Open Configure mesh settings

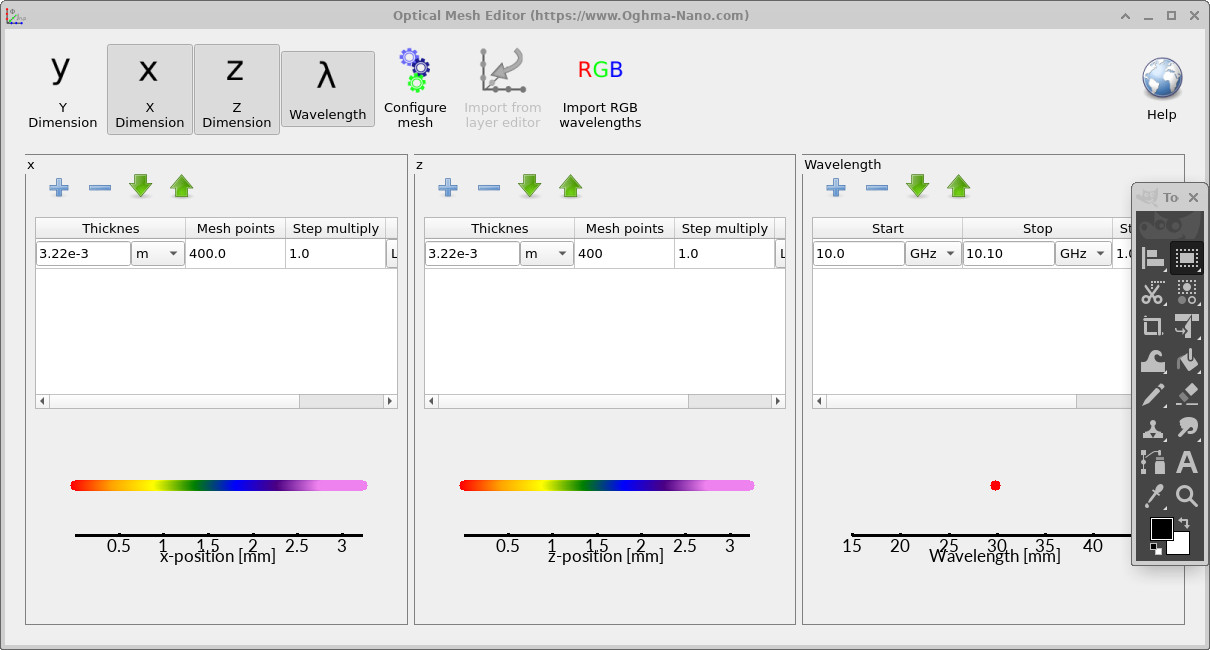415,88
